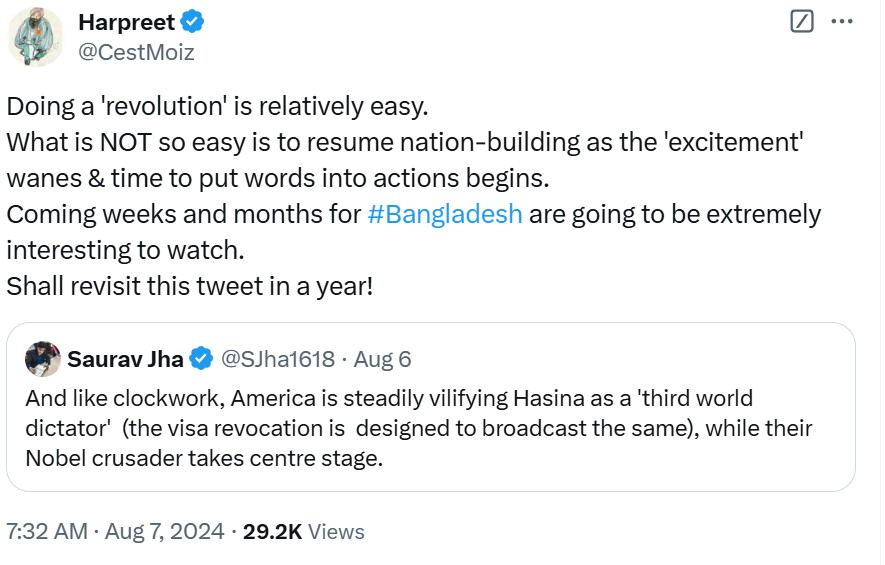Click the Aug 7, 2024 date
885x565 pixels.
(165, 531)
